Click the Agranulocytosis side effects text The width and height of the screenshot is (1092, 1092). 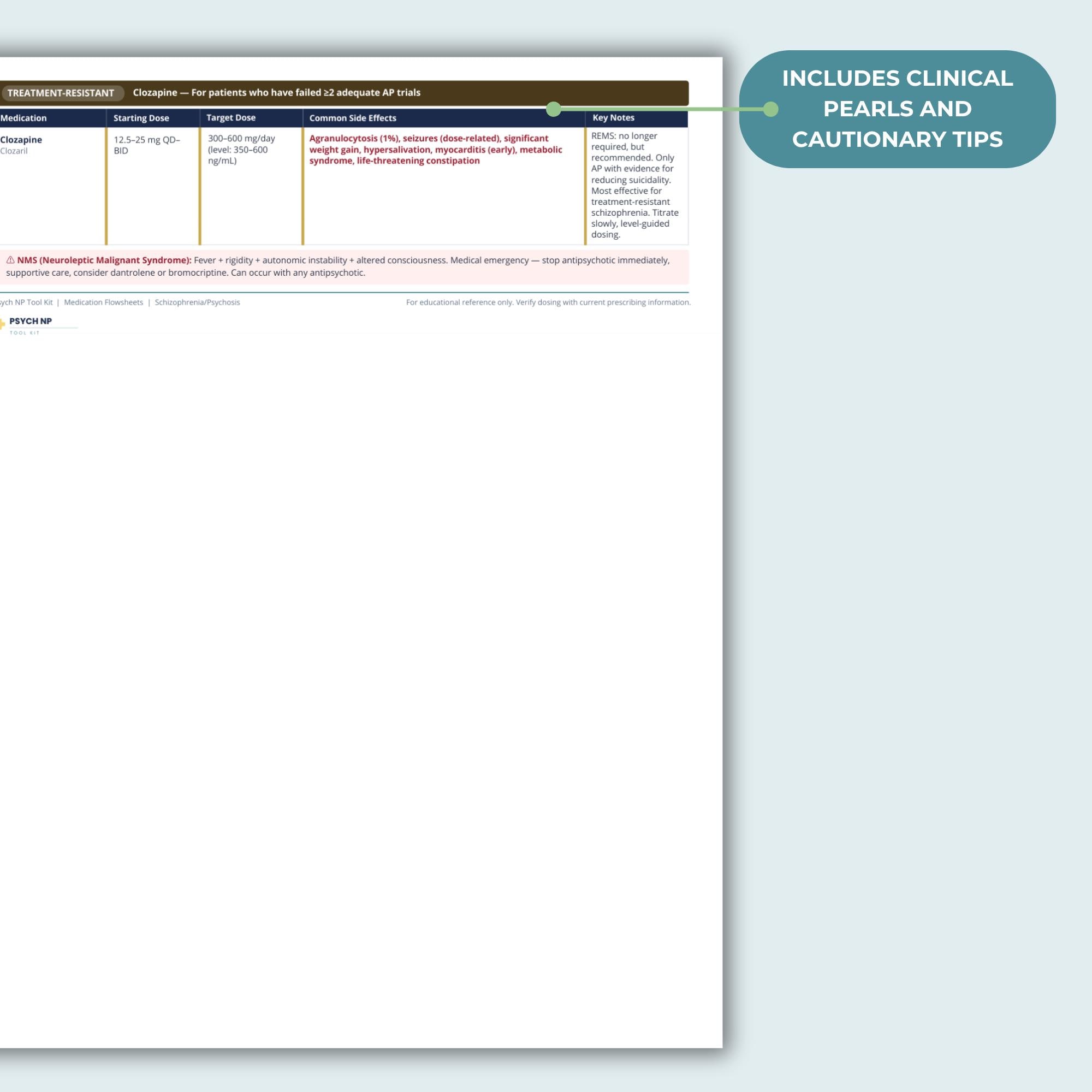[x=436, y=149]
